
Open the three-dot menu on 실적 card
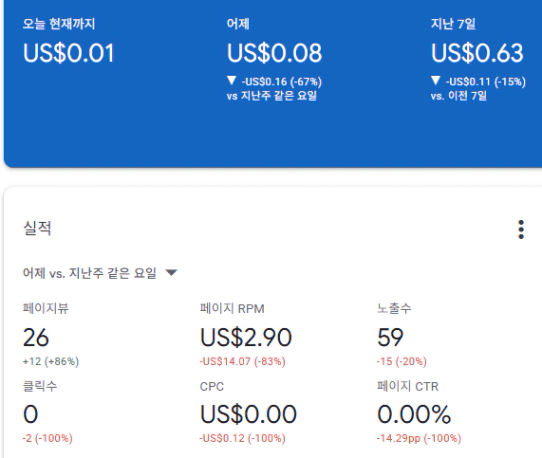pos(521,230)
